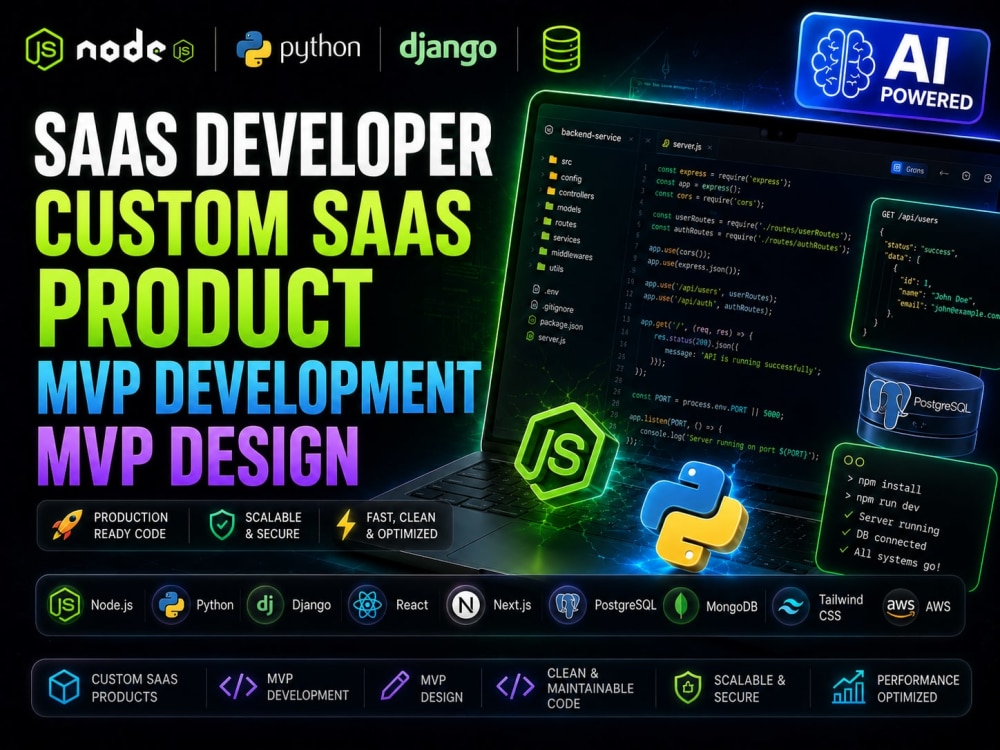The height and width of the screenshot is (750, 1000).
Task: Click the PostgreSQL elephant icon in tech stack row
Action: pyautogui.click(x=567, y=605)
